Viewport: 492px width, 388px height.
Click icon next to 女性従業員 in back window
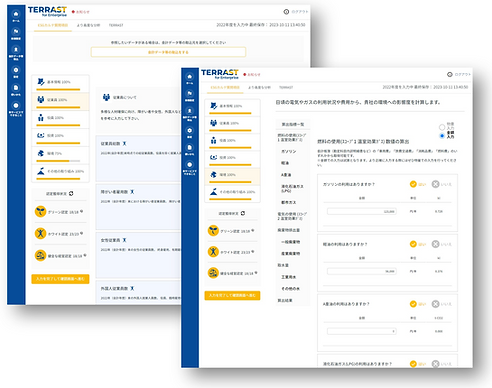click(x=124, y=240)
